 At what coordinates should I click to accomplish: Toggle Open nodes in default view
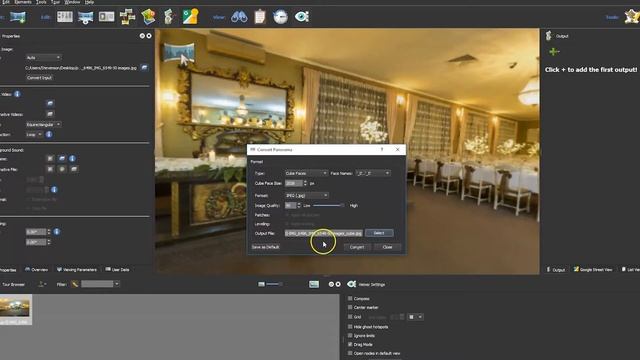(350, 353)
